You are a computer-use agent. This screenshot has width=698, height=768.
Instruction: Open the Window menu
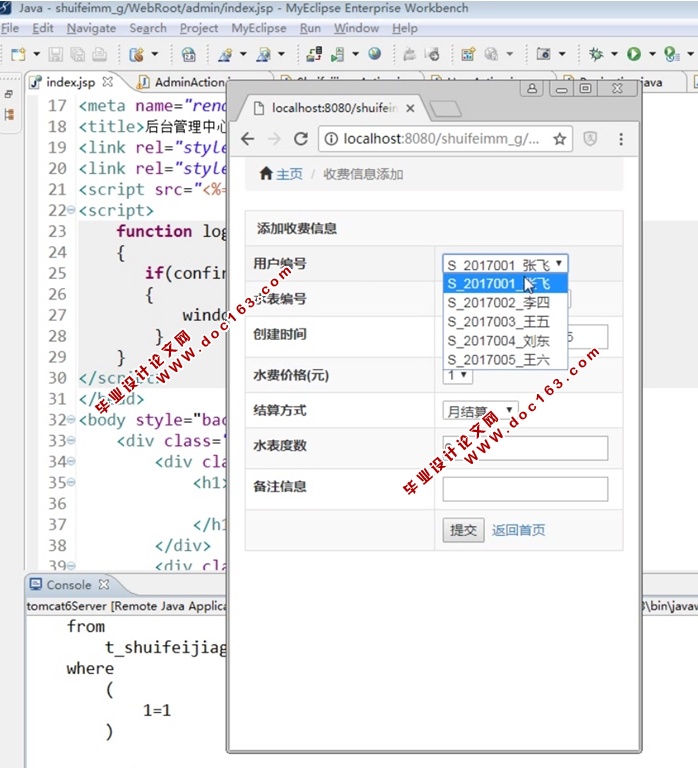coord(356,28)
